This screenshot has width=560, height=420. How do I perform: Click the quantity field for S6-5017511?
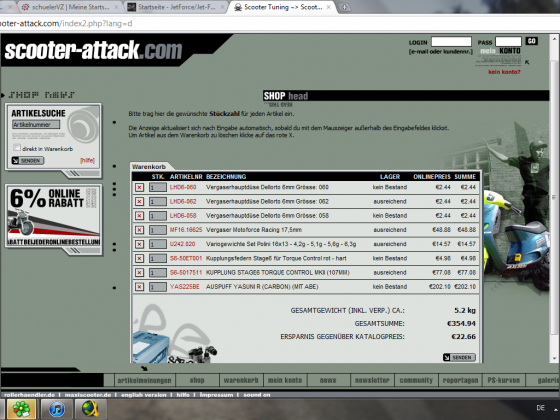click(158, 273)
